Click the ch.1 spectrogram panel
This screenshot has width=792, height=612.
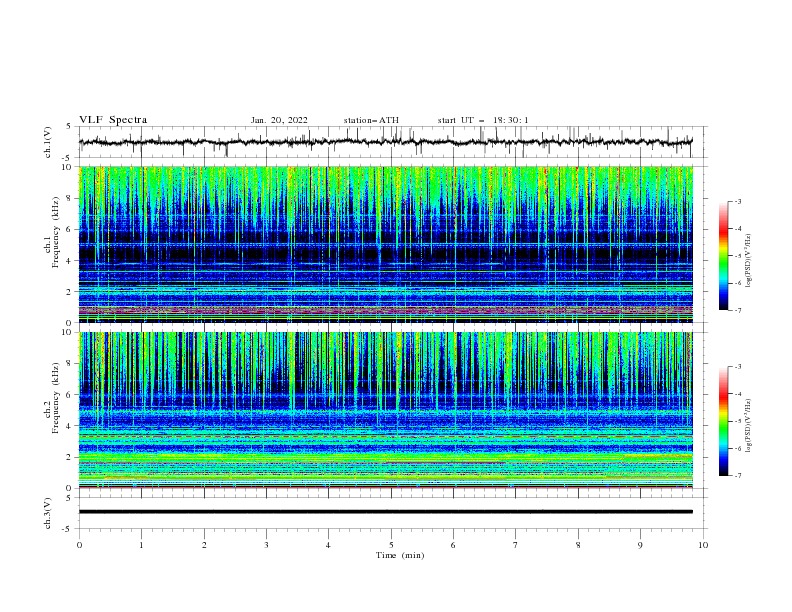[x=386, y=244]
